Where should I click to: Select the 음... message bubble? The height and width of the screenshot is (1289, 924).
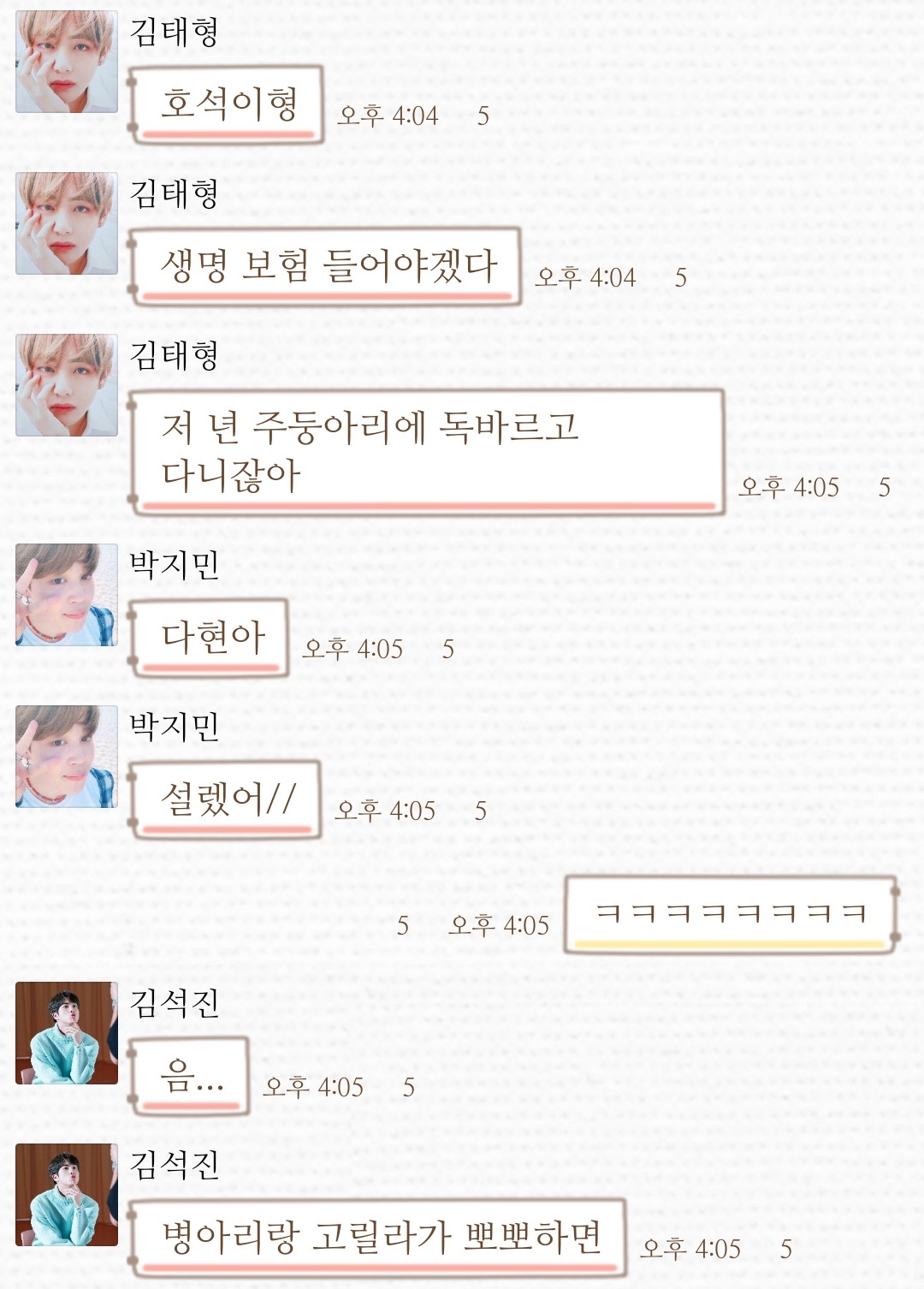click(188, 1076)
